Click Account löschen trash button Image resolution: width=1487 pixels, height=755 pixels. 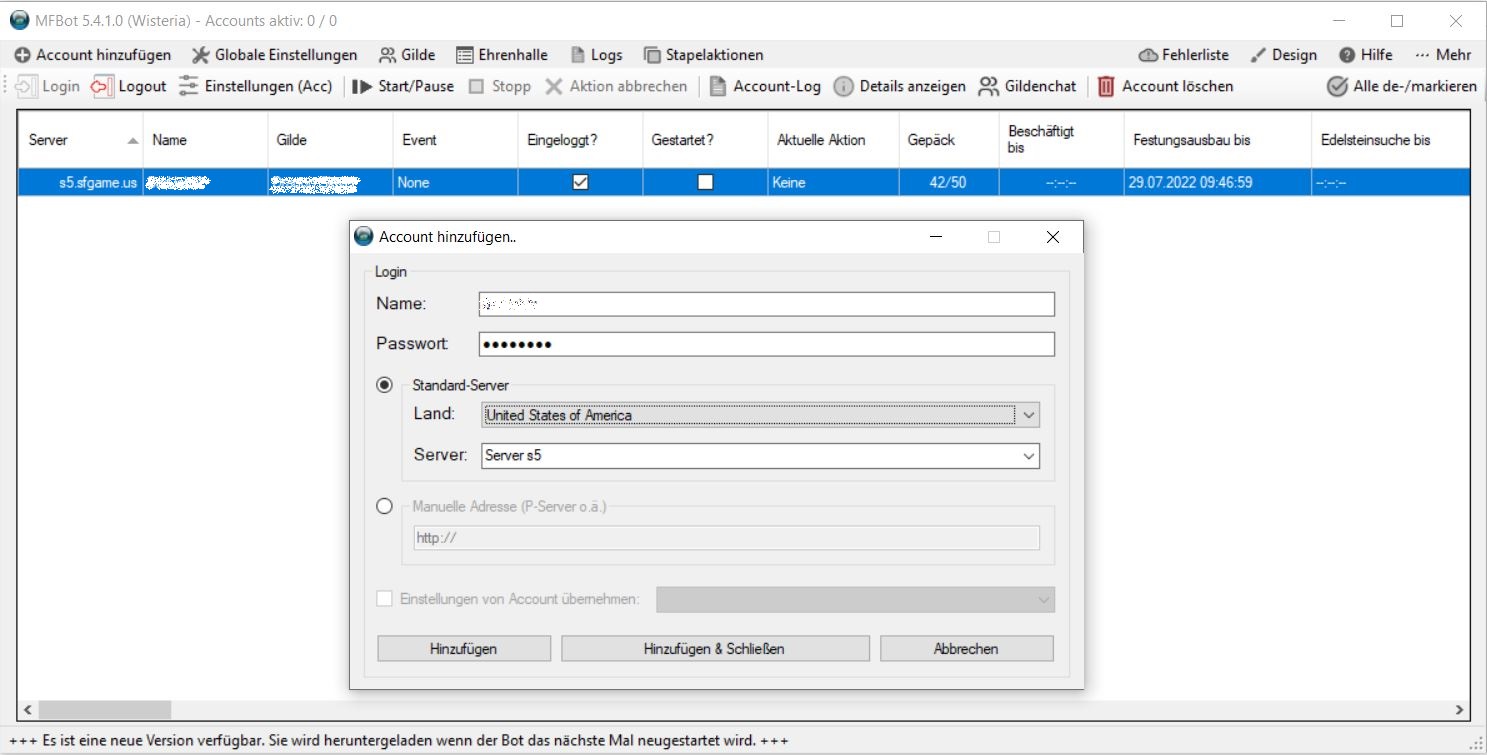[1165, 86]
